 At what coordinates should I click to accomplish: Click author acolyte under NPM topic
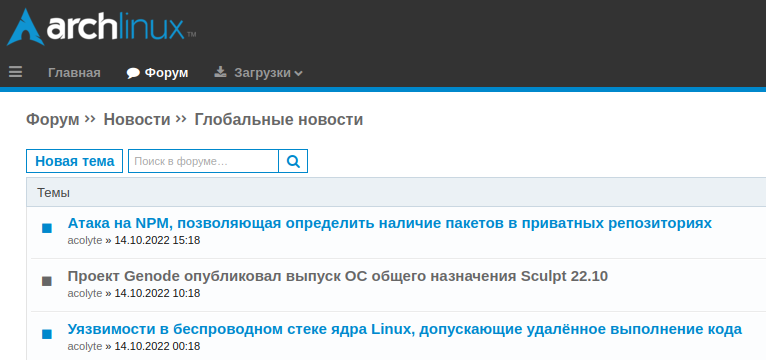pyautogui.click(x=85, y=240)
